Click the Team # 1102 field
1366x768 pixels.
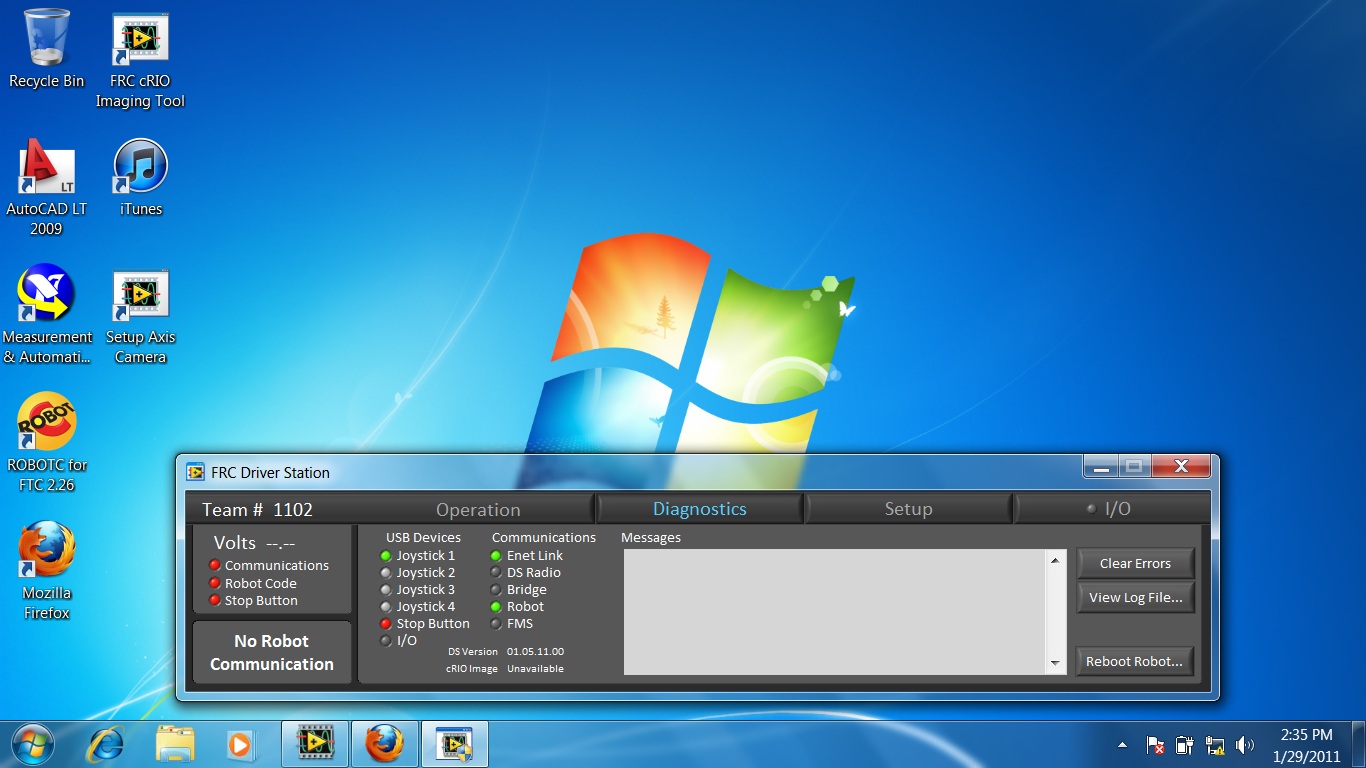258,509
